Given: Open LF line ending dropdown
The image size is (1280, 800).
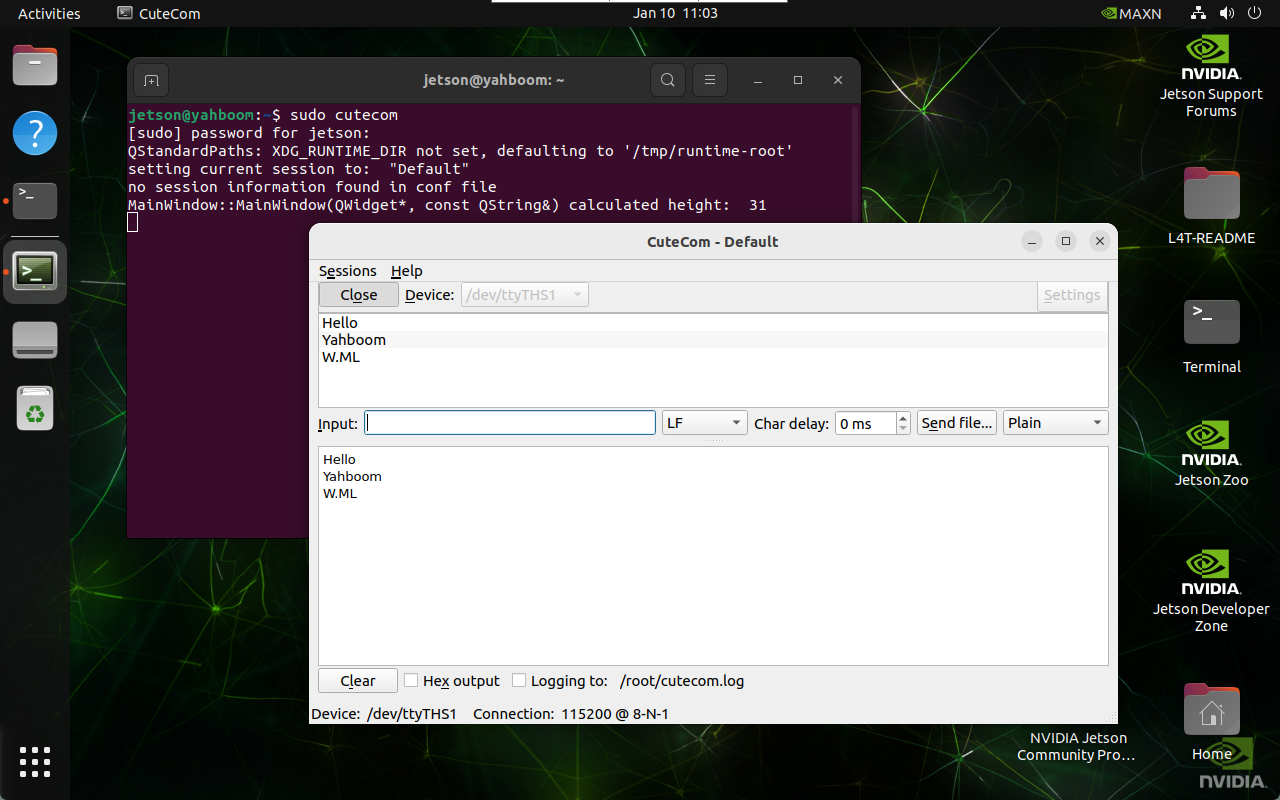Looking at the screenshot, I should [x=705, y=423].
